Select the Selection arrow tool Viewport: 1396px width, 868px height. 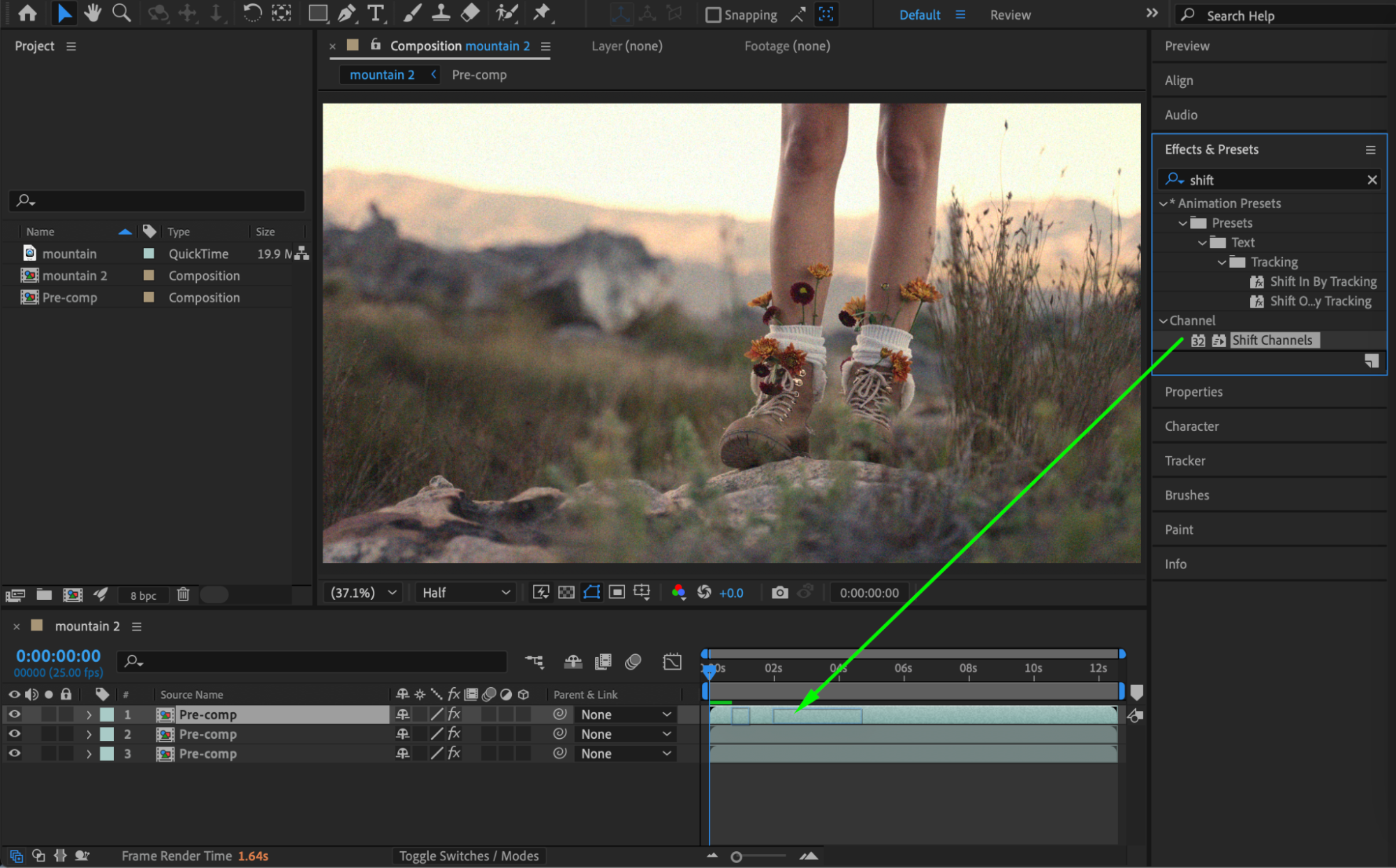[64, 13]
